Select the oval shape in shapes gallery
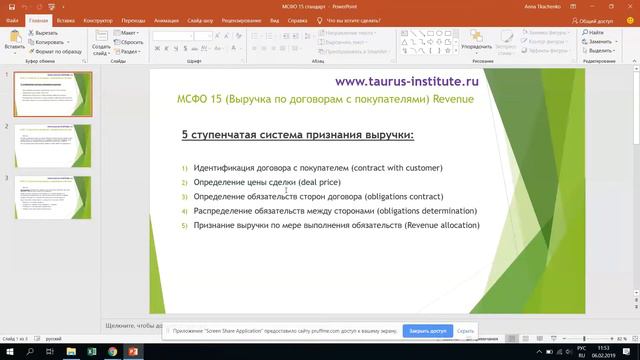This screenshot has width=640, height=360. (439, 33)
